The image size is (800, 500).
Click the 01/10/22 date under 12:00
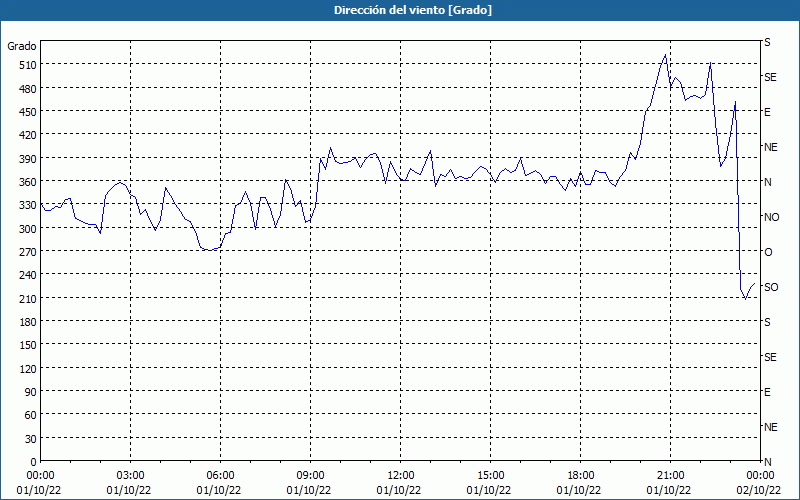click(399, 490)
